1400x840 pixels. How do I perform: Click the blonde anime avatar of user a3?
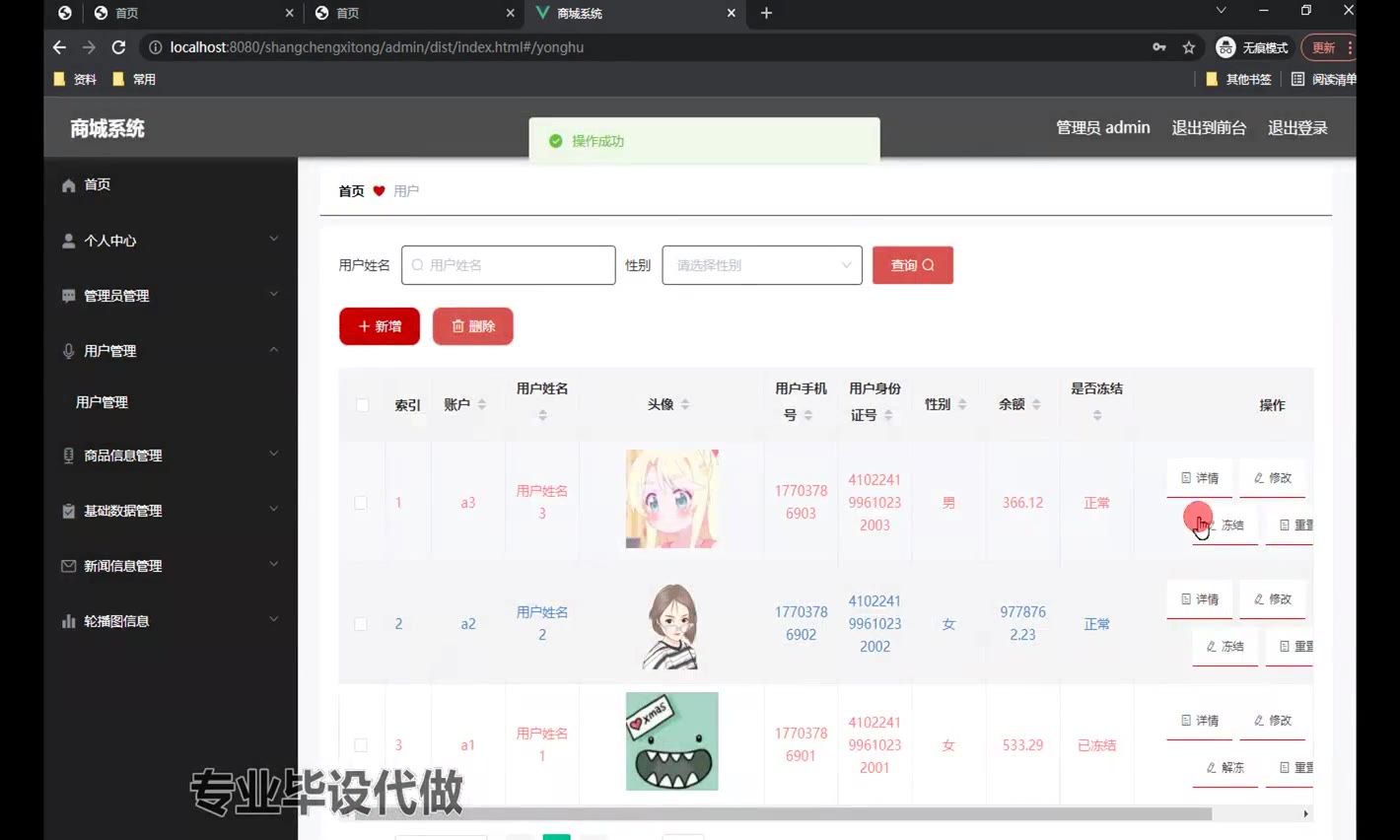(672, 499)
